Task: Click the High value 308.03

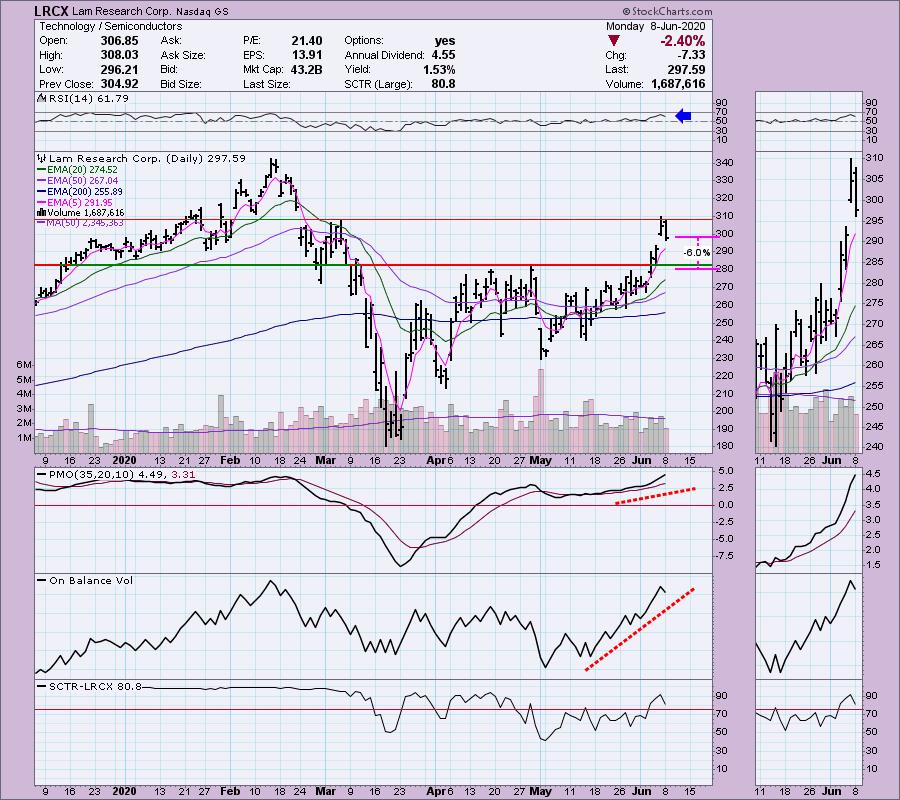Action: pyautogui.click(x=119, y=55)
